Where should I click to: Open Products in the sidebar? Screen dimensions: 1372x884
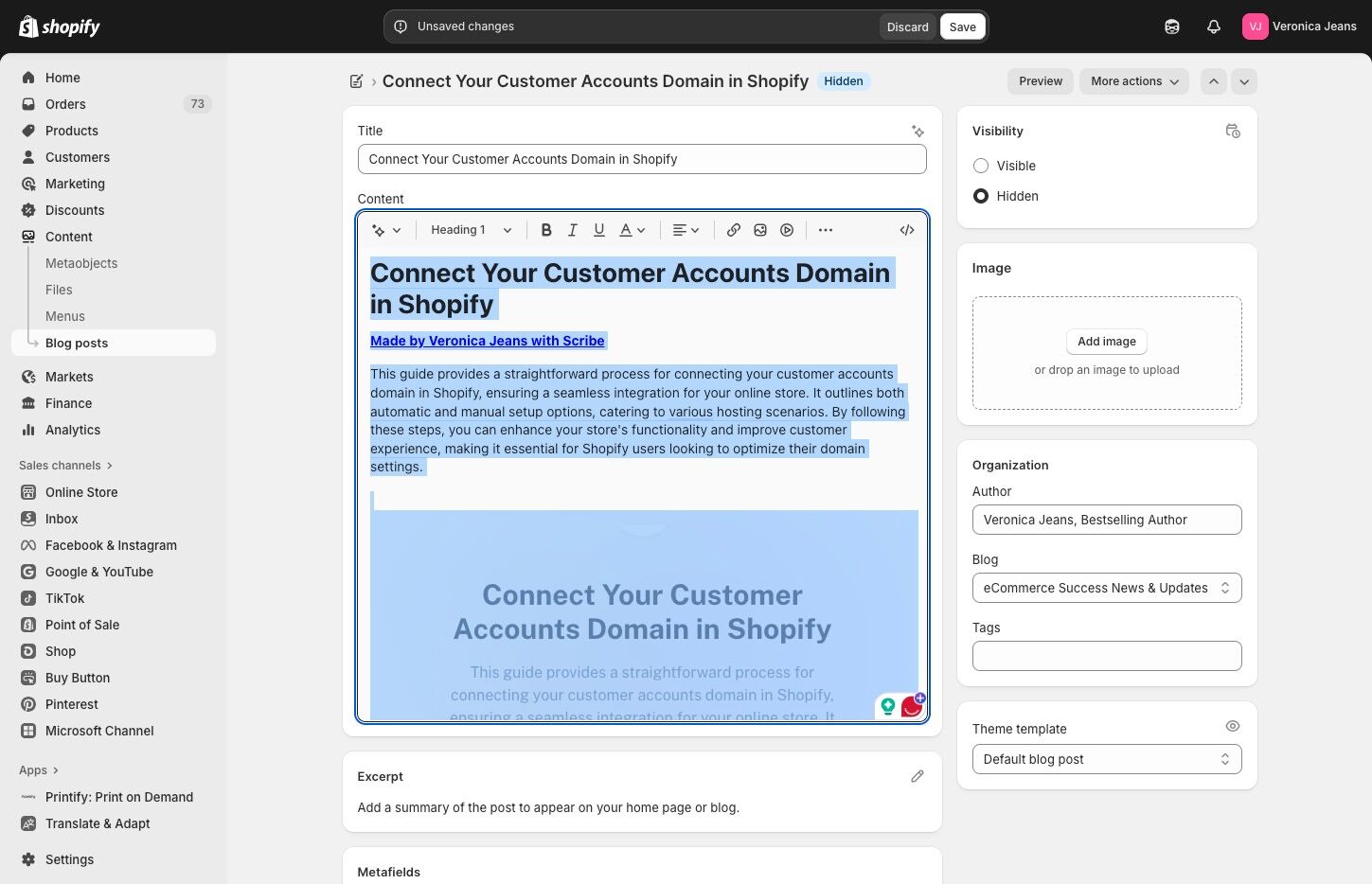[114, 131]
